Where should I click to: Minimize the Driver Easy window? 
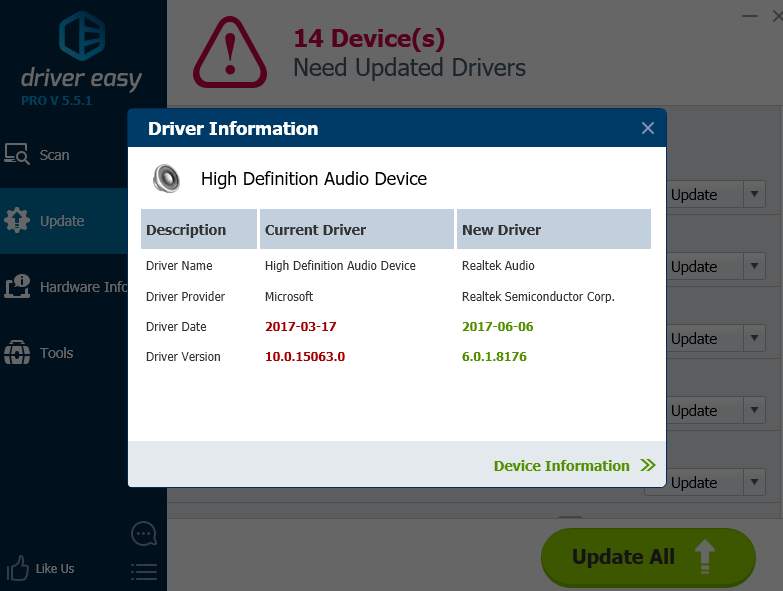pyautogui.click(x=750, y=16)
